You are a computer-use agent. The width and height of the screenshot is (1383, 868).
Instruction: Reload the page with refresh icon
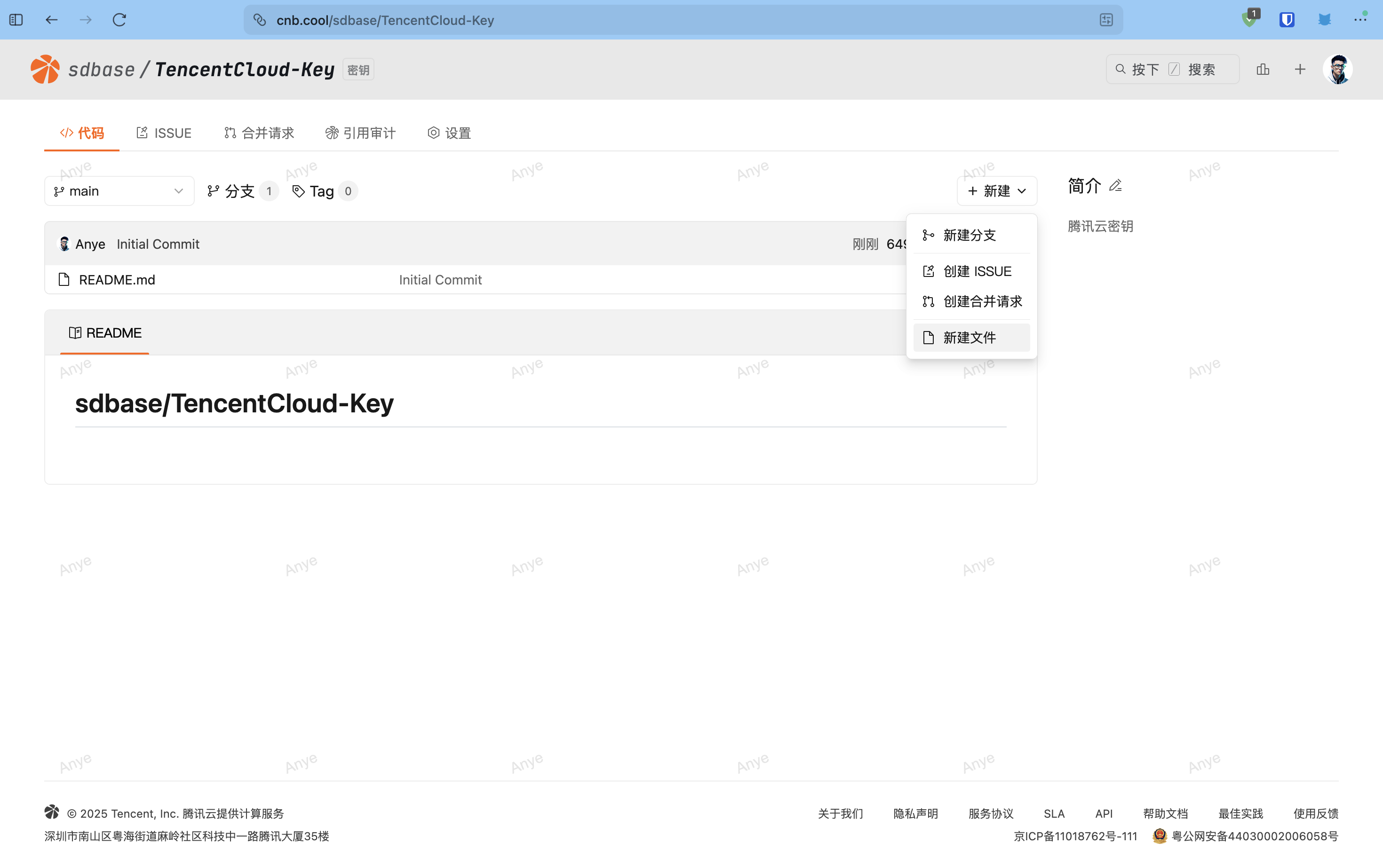tap(119, 20)
